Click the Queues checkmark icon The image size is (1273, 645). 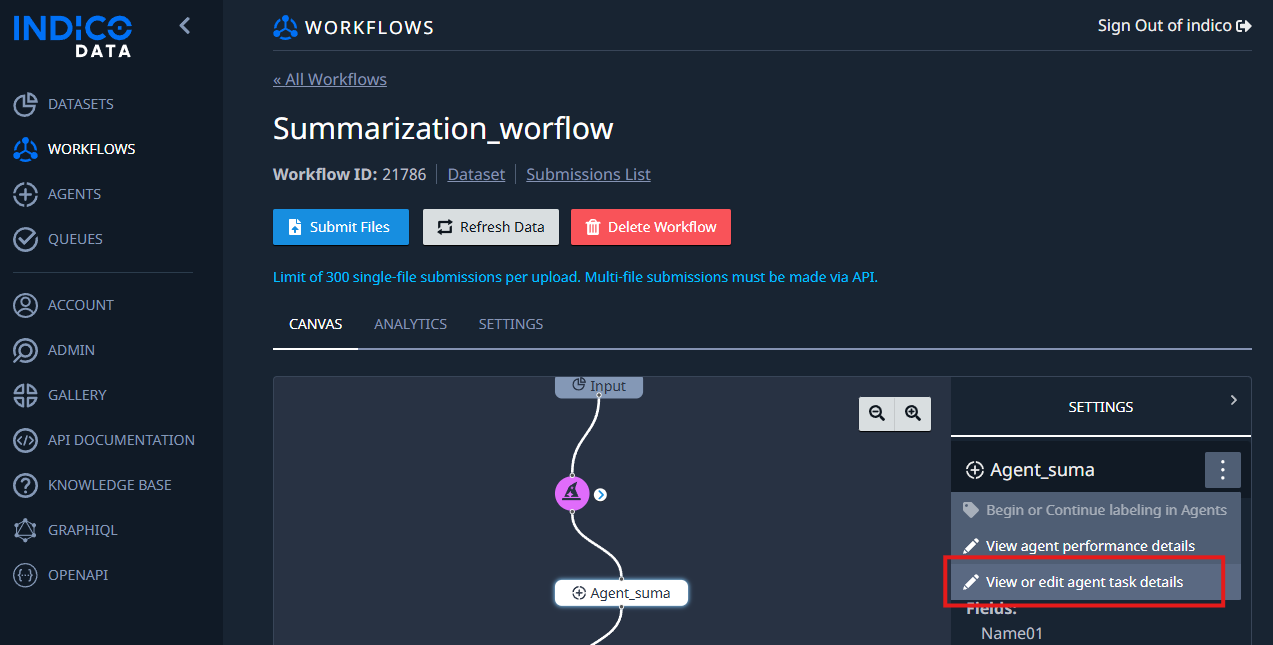25,239
